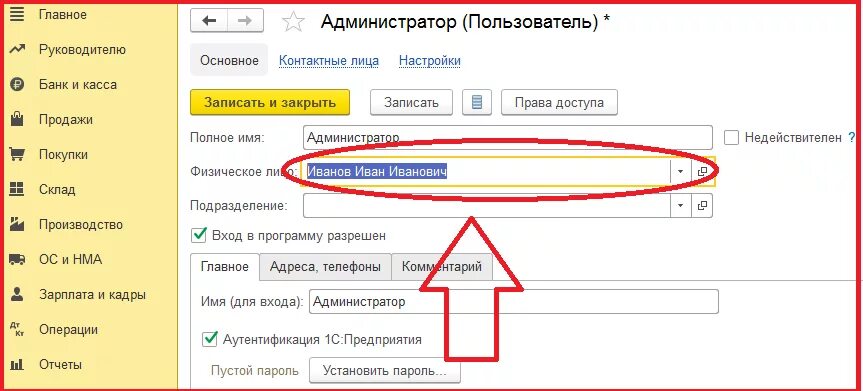
Task: Open Права доступа
Action: click(x=559, y=102)
